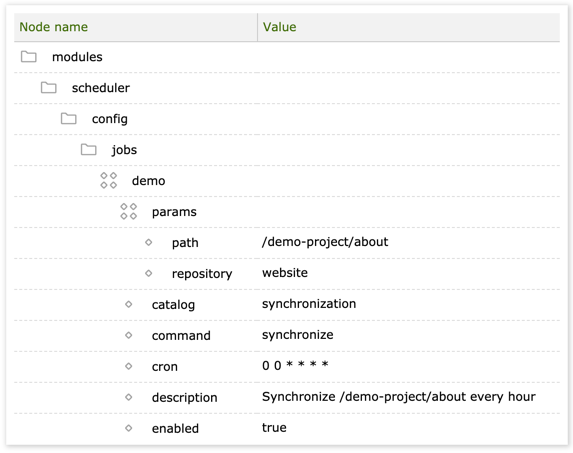573x453 pixels.
Task: Select the repository property name
Action: pos(202,274)
